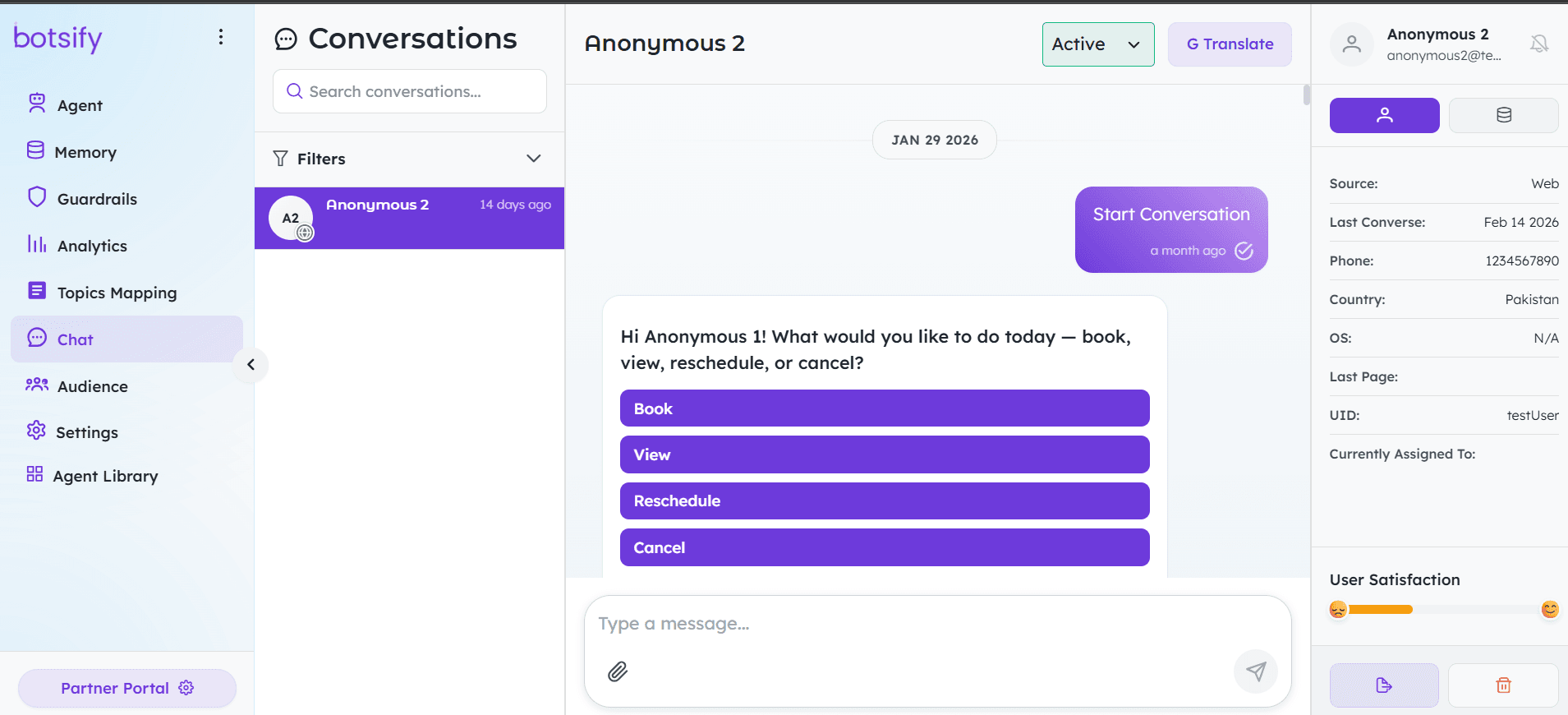Open the Active status dropdown
The width and height of the screenshot is (1568, 715).
click(1097, 44)
